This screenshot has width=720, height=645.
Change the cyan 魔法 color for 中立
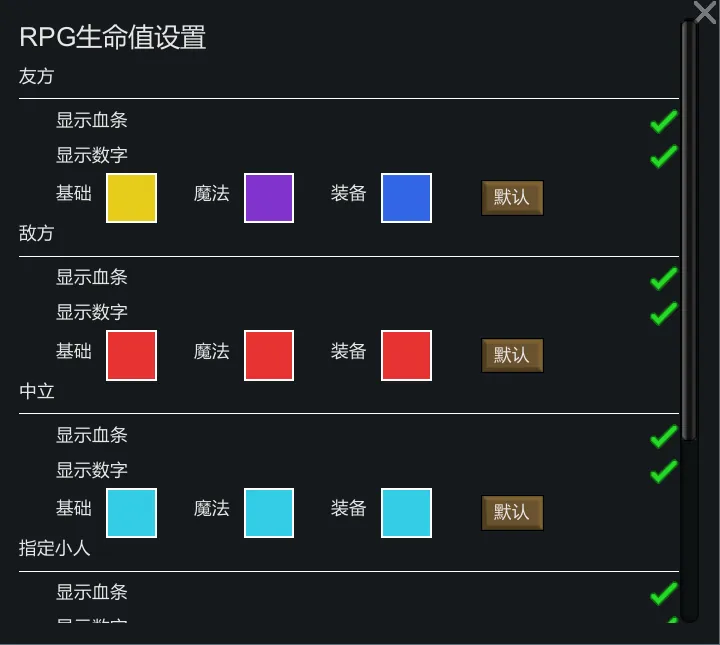269,513
